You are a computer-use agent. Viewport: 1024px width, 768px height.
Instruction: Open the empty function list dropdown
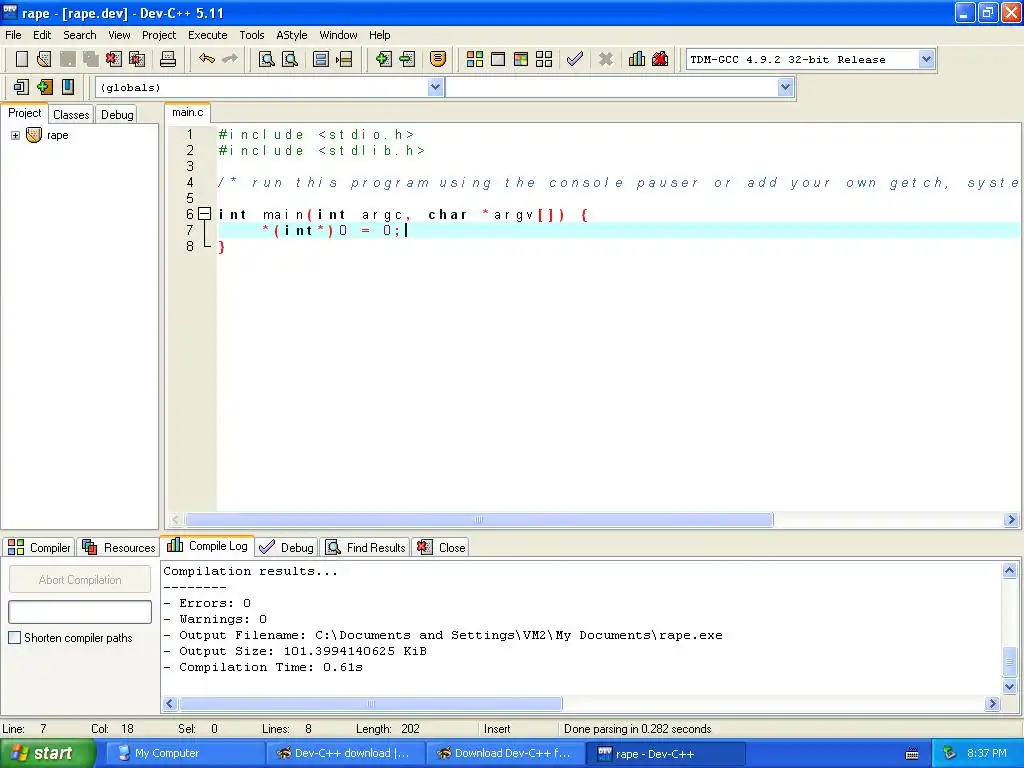tap(785, 87)
